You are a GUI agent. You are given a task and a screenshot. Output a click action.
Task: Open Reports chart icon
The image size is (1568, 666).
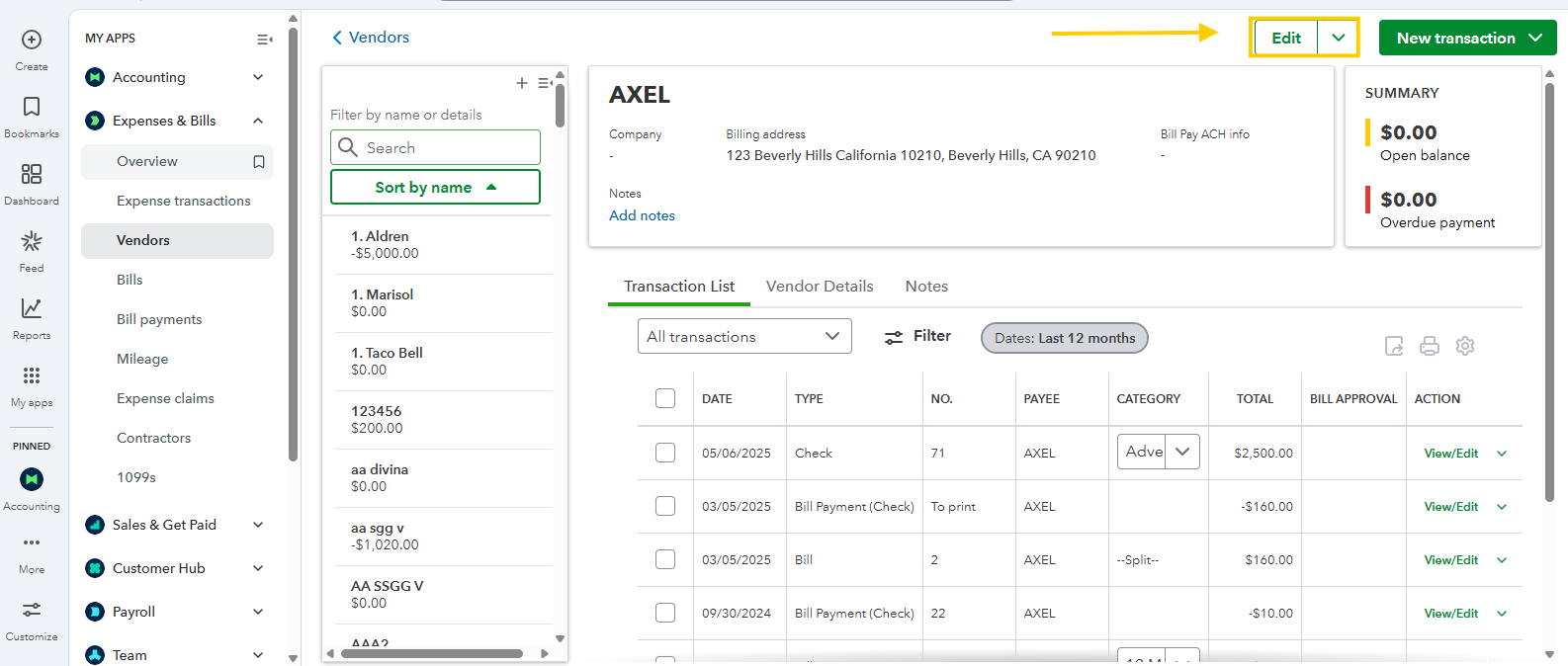[x=32, y=309]
